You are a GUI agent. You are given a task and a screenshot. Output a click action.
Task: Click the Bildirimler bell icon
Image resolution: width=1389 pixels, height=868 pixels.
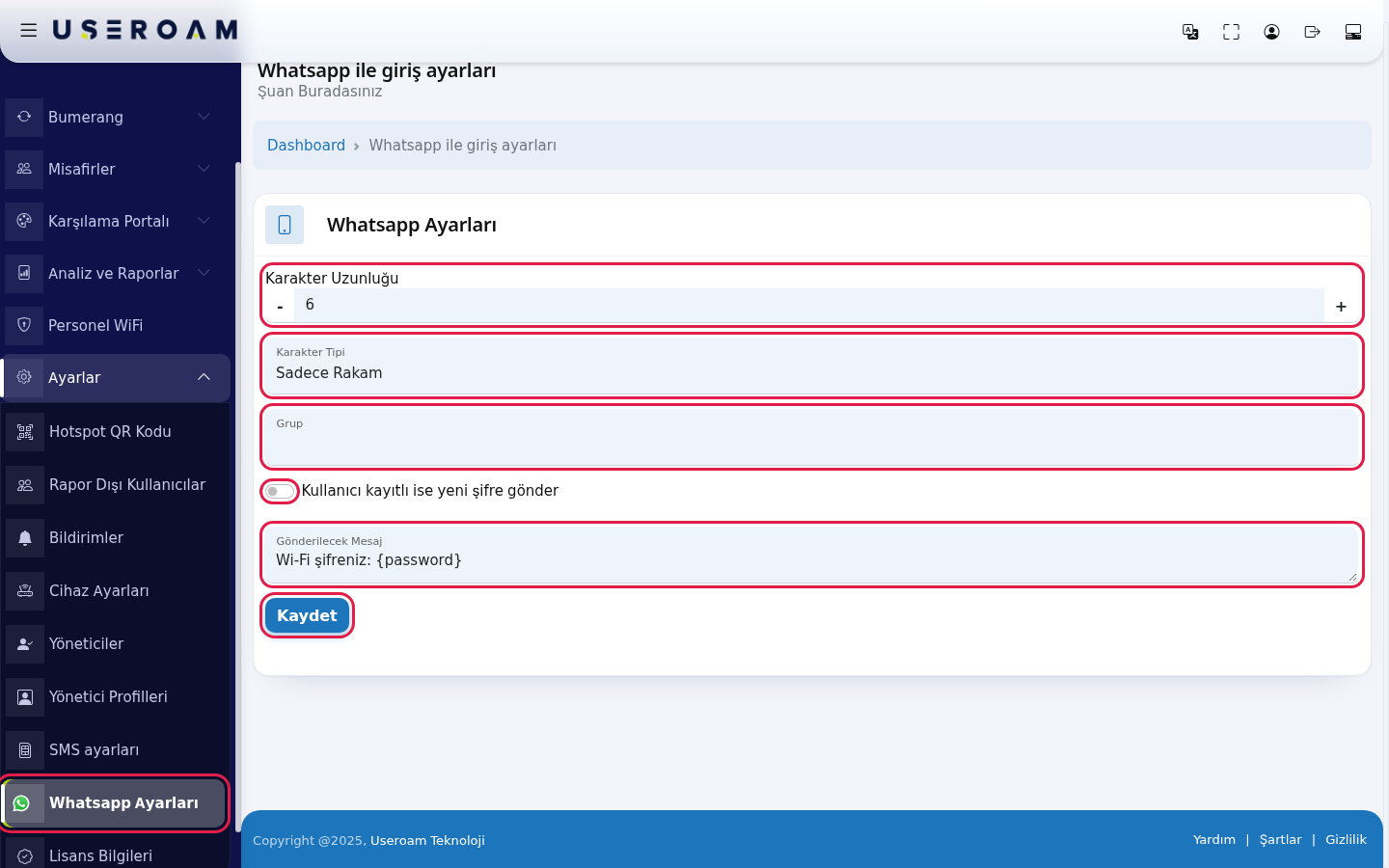(25, 538)
